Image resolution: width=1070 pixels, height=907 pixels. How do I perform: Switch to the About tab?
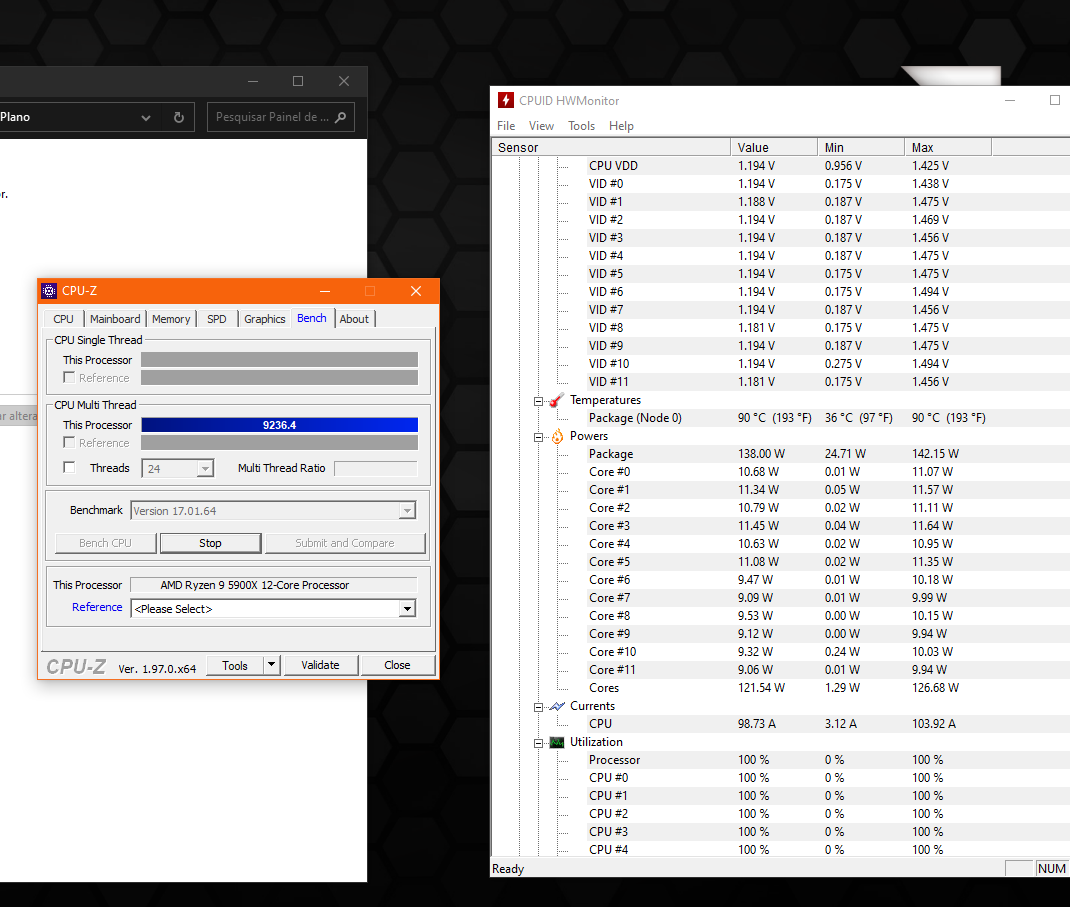coord(354,319)
